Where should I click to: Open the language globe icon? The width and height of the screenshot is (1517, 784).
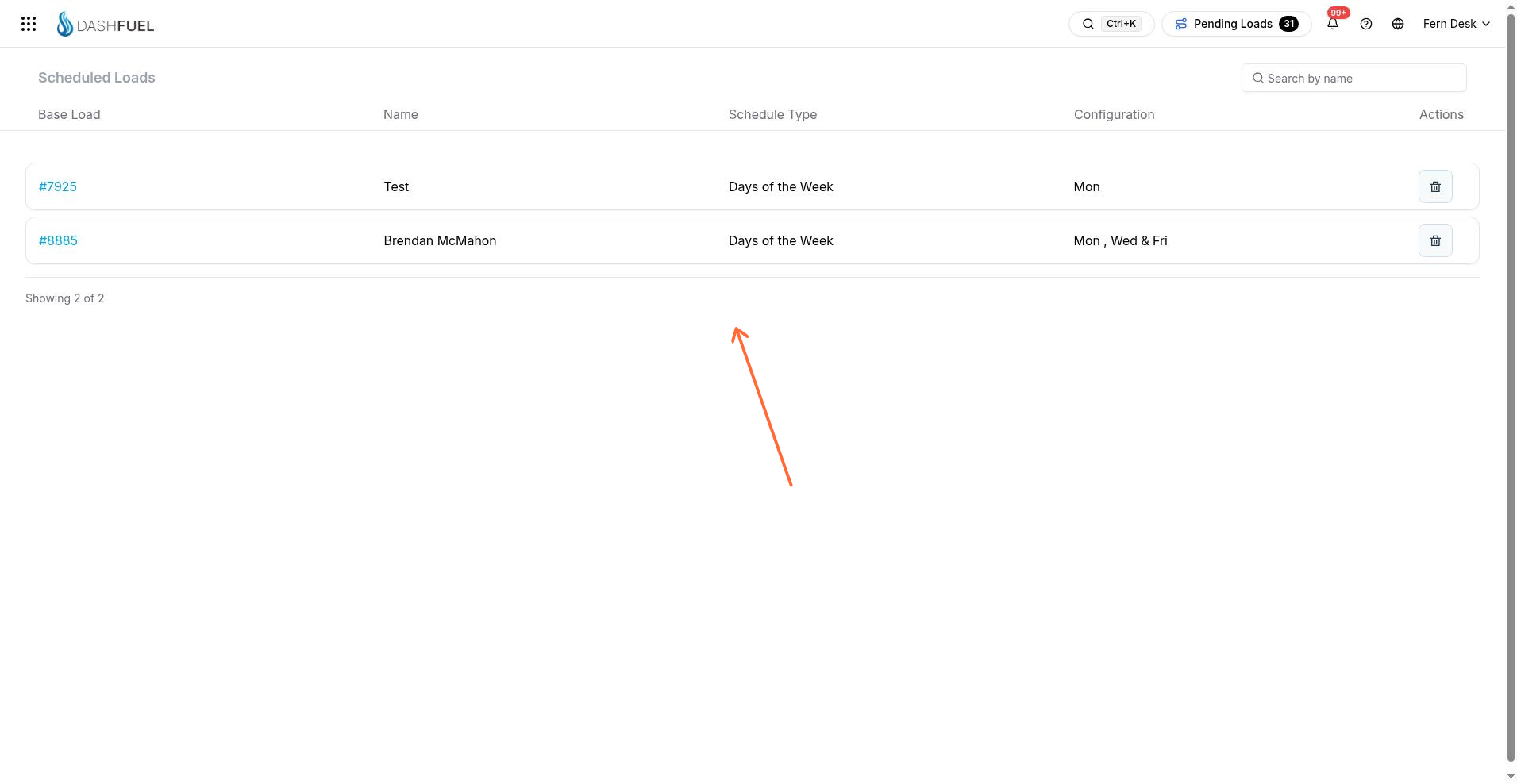pos(1398,24)
